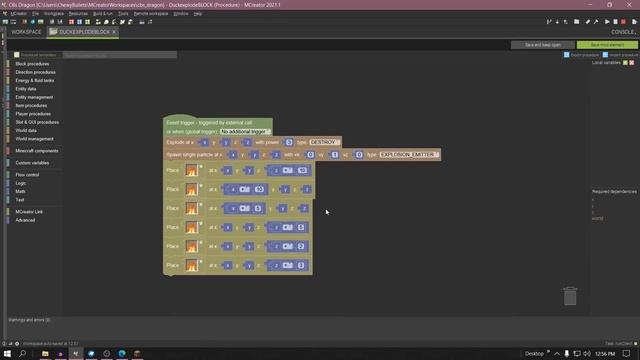
Task: Click the green run client play icon
Action: 607,22
